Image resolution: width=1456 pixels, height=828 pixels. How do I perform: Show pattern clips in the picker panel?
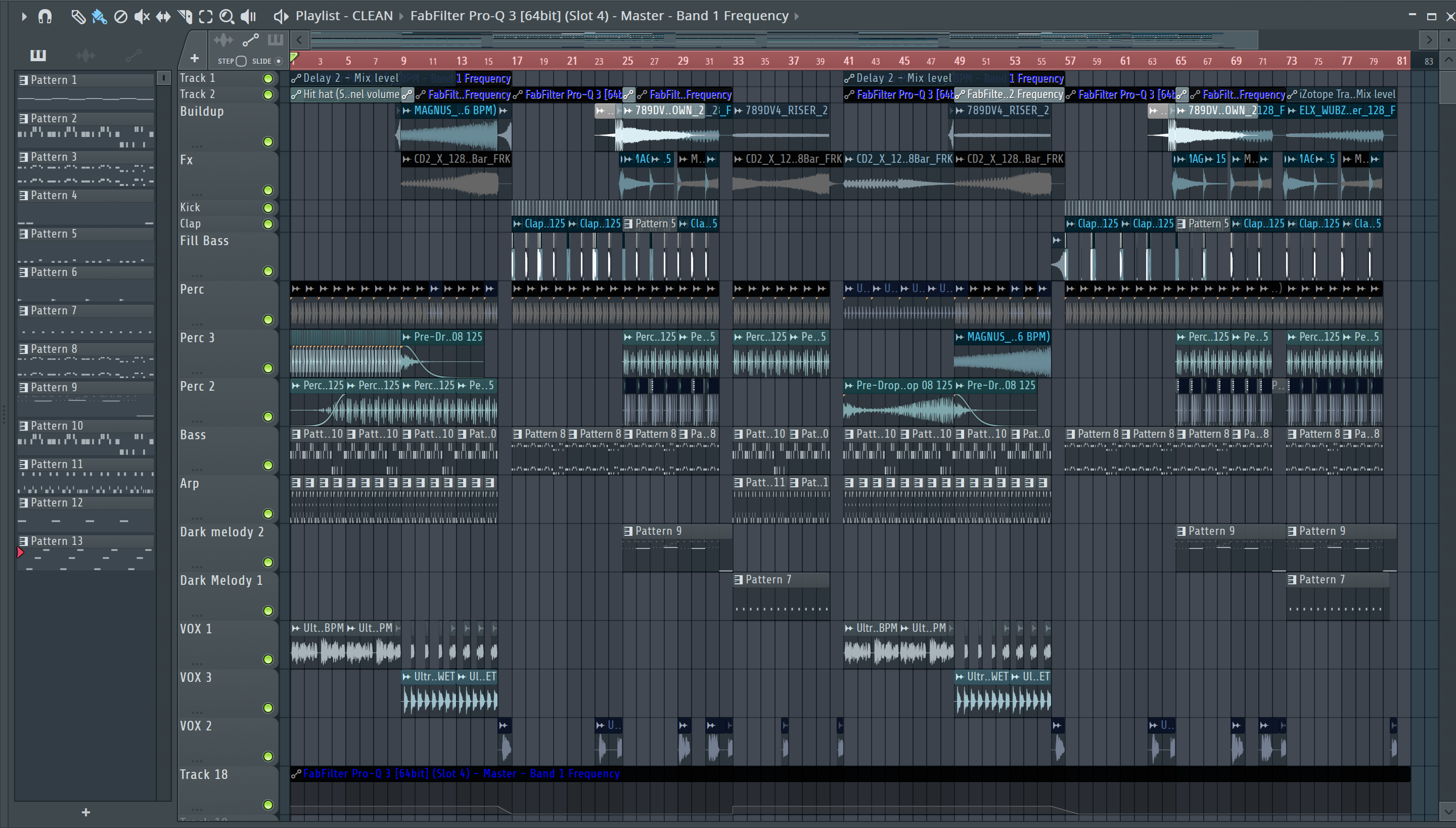pyautogui.click(x=38, y=55)
